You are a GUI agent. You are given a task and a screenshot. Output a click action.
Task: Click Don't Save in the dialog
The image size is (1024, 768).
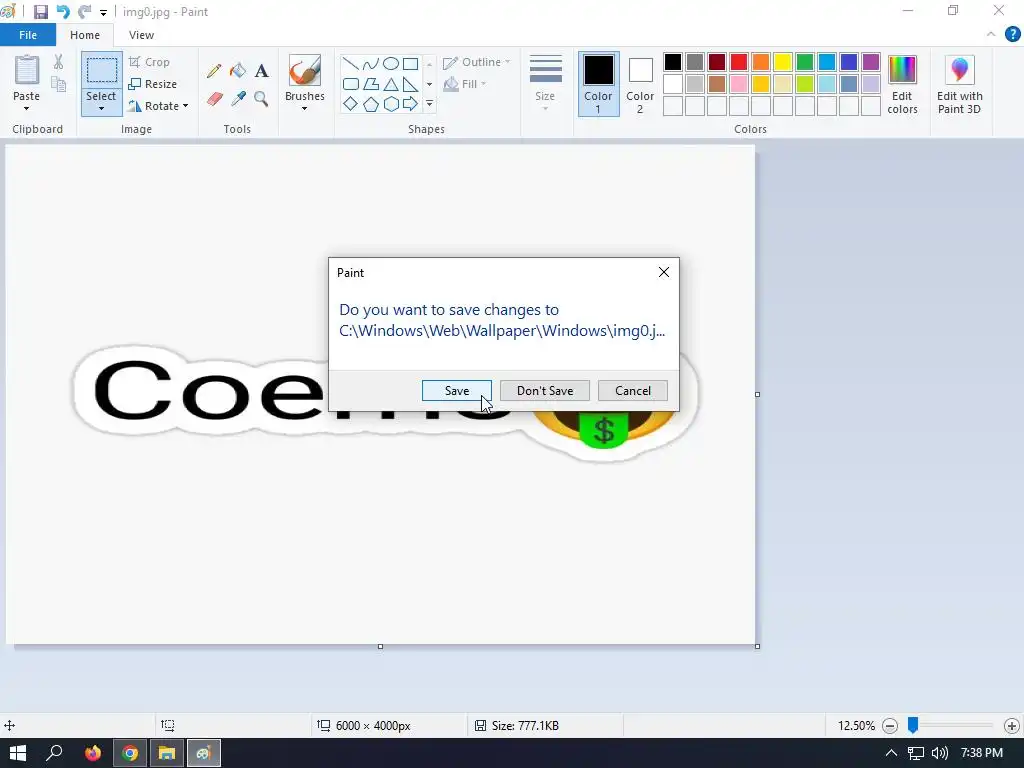(545, 391)
